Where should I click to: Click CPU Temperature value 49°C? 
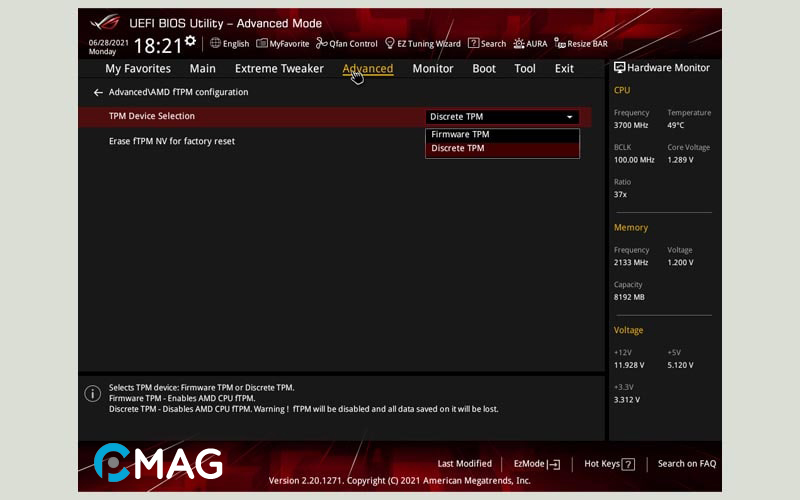click(x=676, y=126)
